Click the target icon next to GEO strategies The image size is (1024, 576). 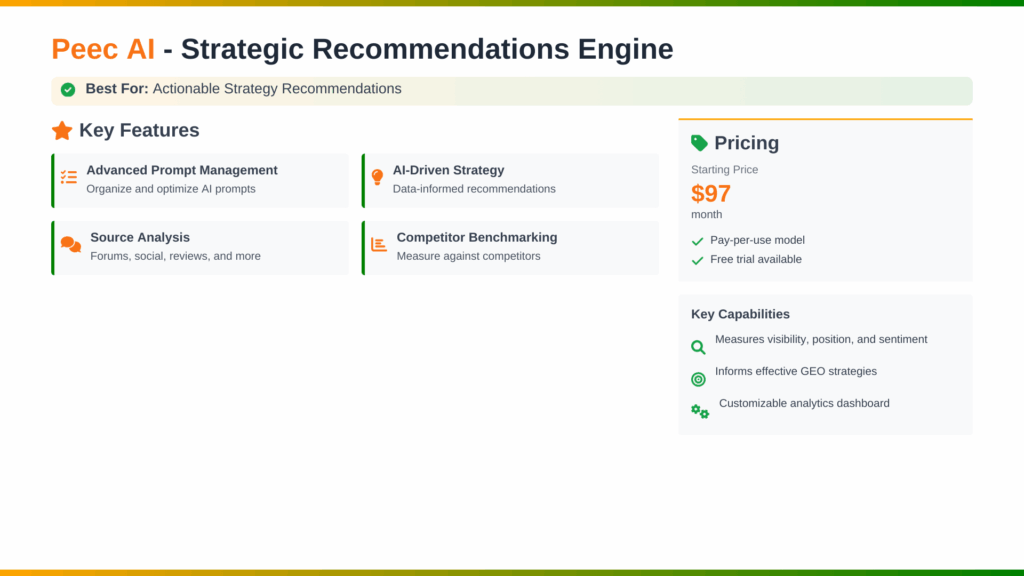point(698,379)
